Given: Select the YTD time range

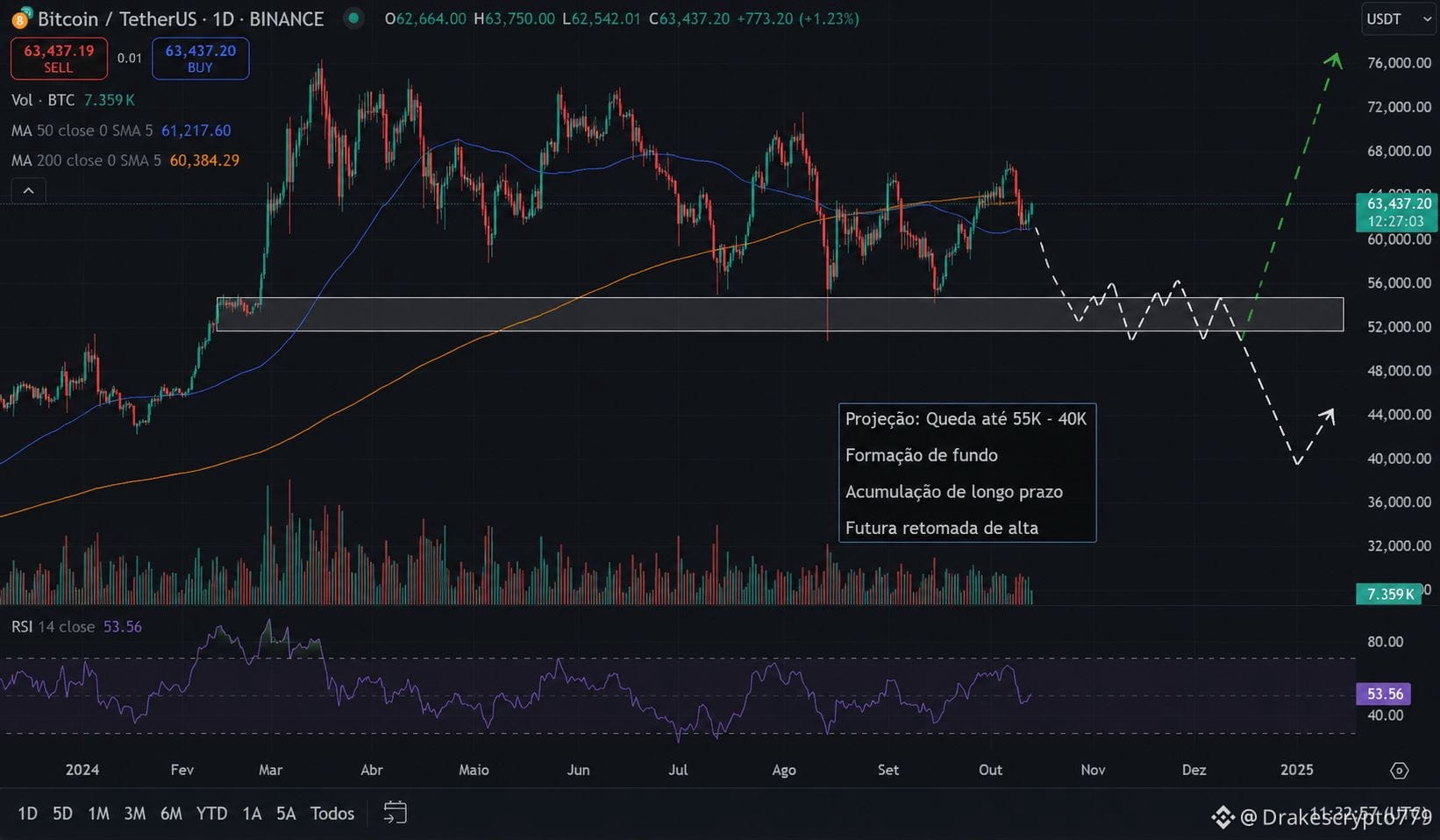Looking at the screenshot, I should 211,814.
